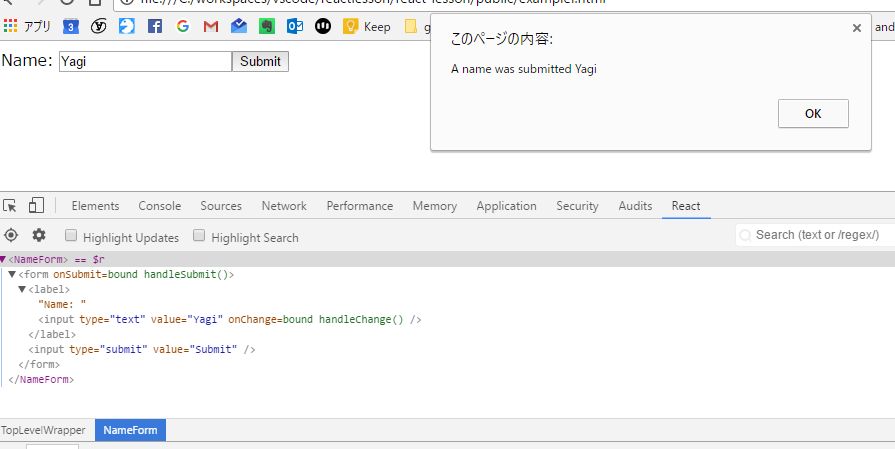Screen dimensions: 895x449
Task: Click the Submit button on the page
Action: click(x=260, y=62)
